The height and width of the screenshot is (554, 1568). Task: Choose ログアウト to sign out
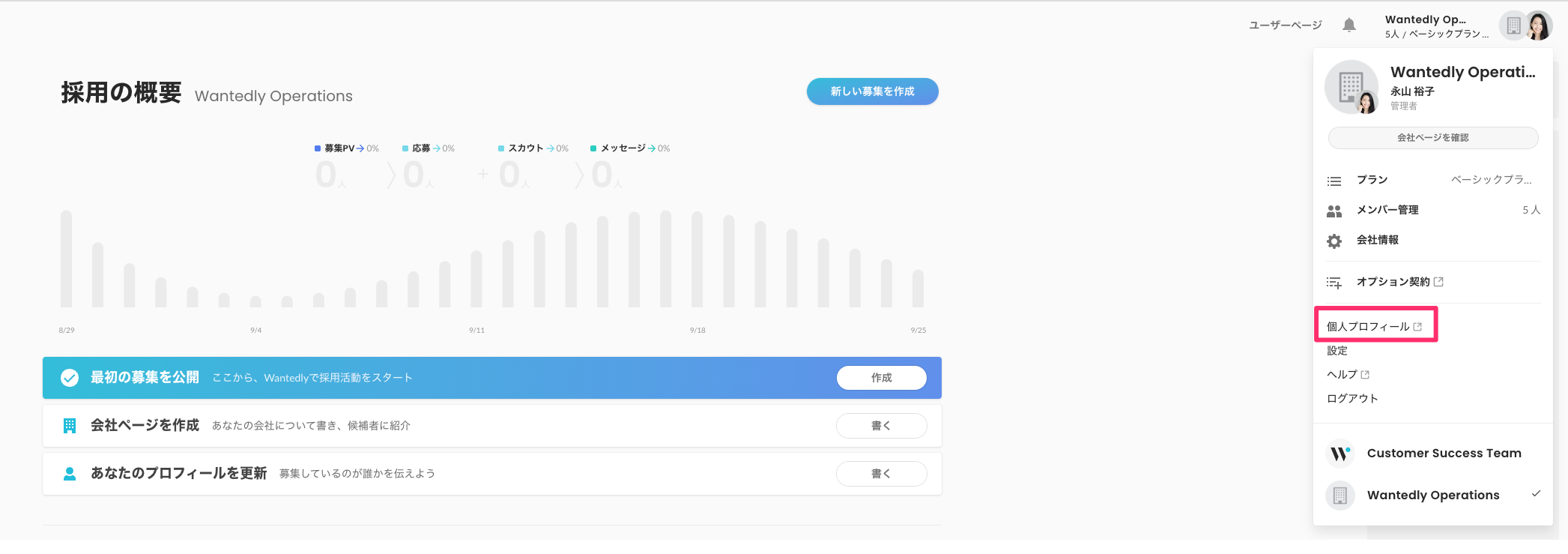1352,399
